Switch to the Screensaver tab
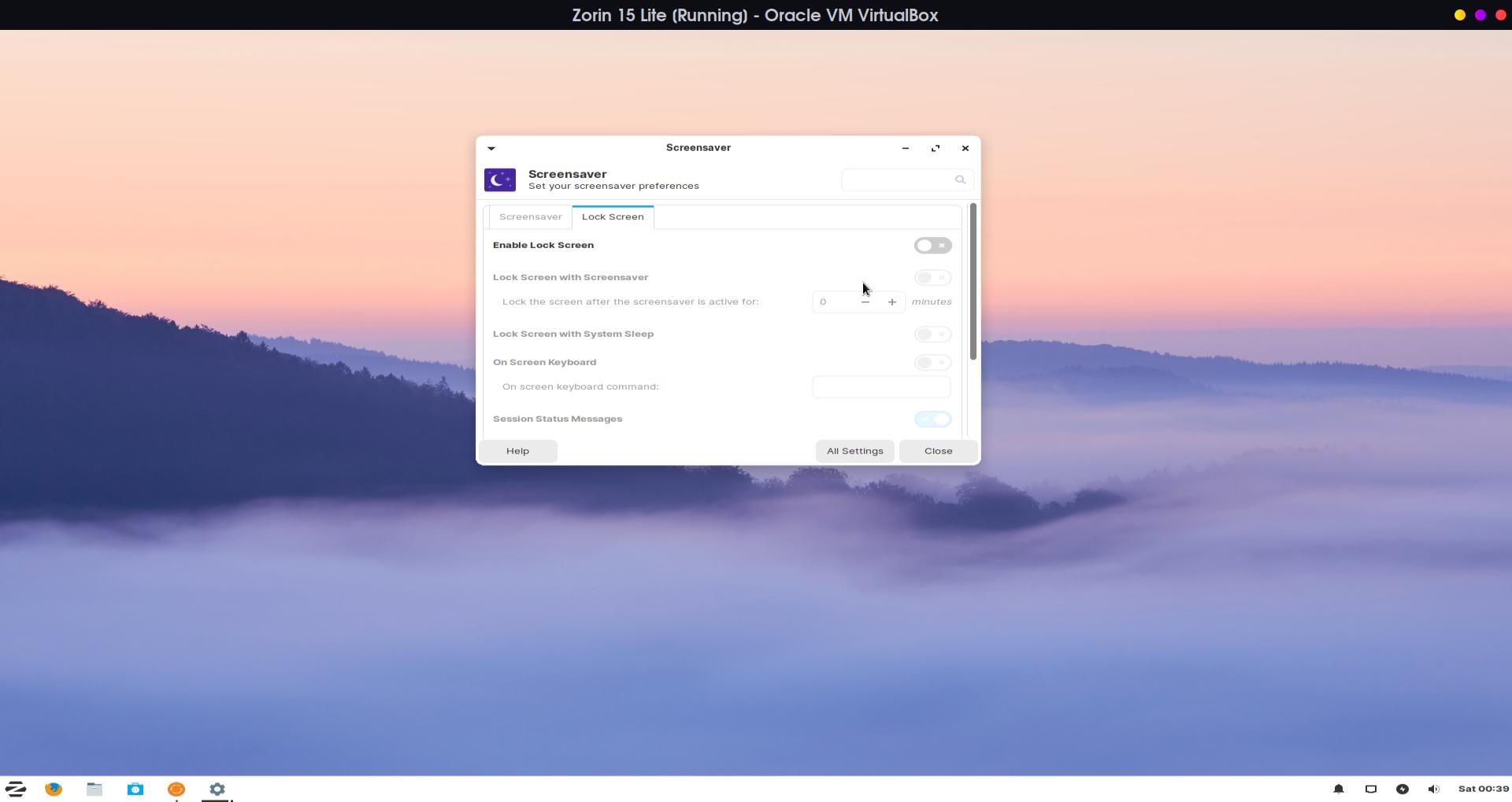1512x802 pixels. [530, 217]
